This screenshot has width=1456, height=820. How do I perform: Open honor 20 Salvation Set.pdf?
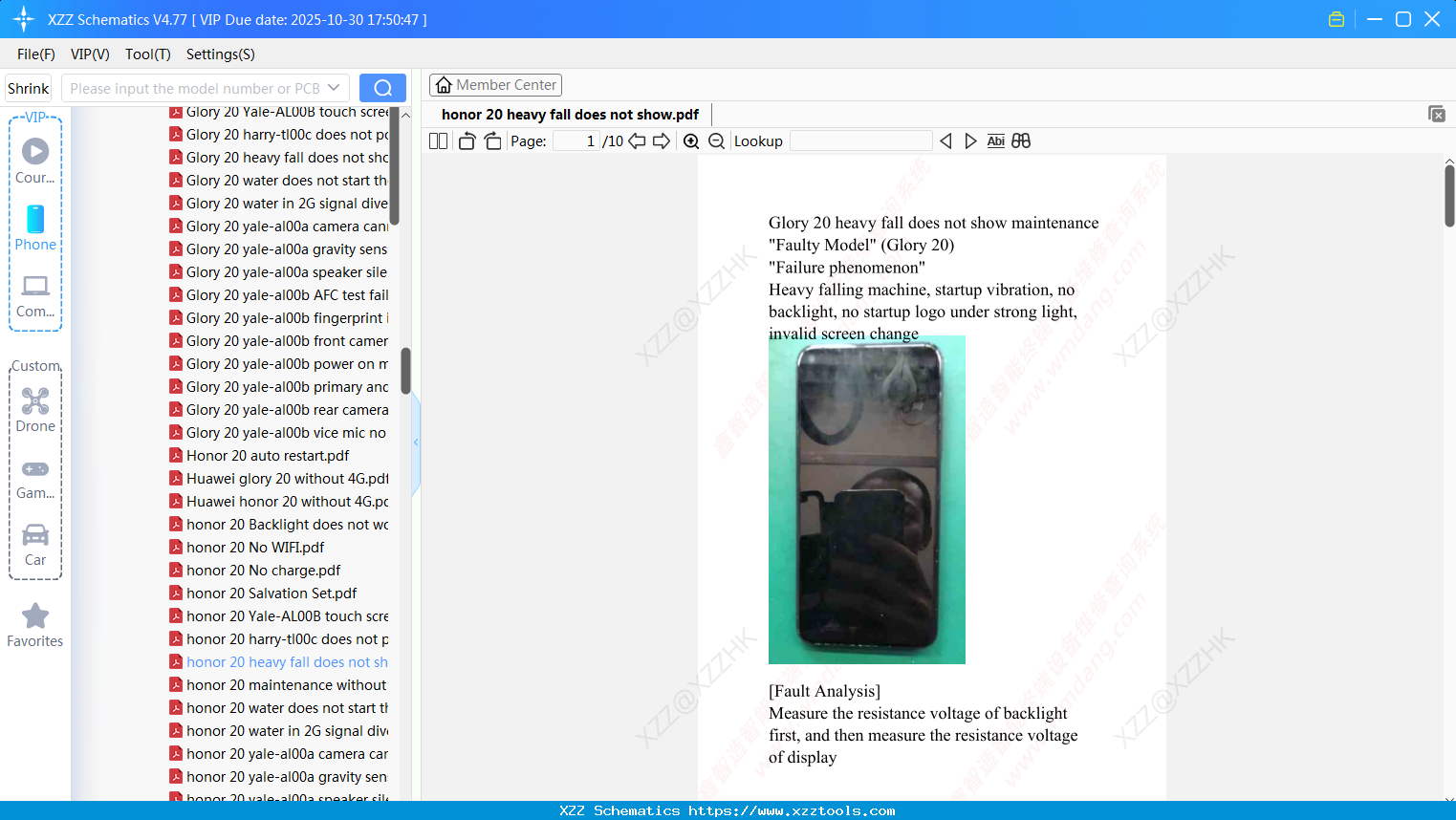pos(263,593)
